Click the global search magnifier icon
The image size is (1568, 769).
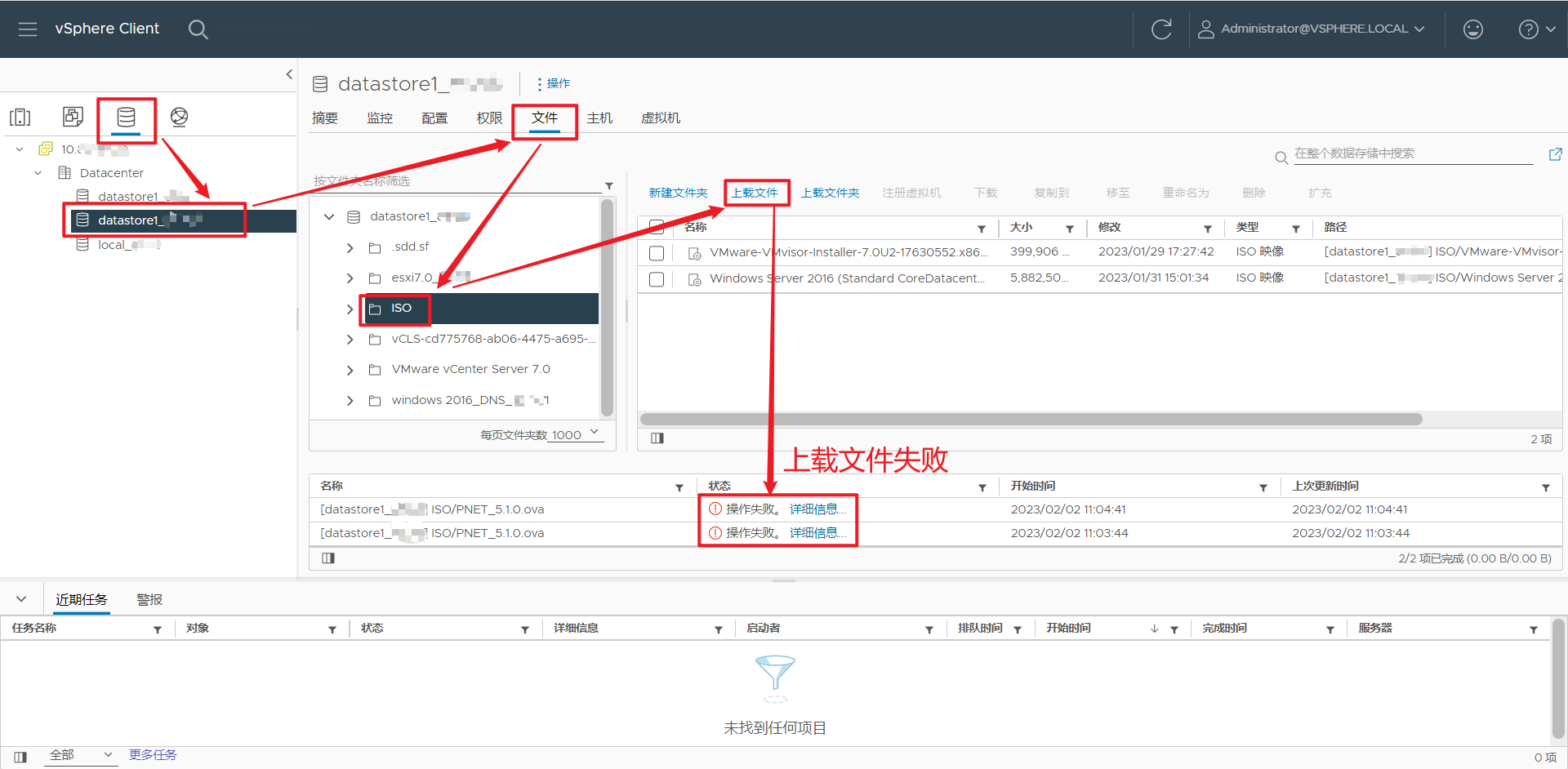pyautogui.click(x=198, y=29)
